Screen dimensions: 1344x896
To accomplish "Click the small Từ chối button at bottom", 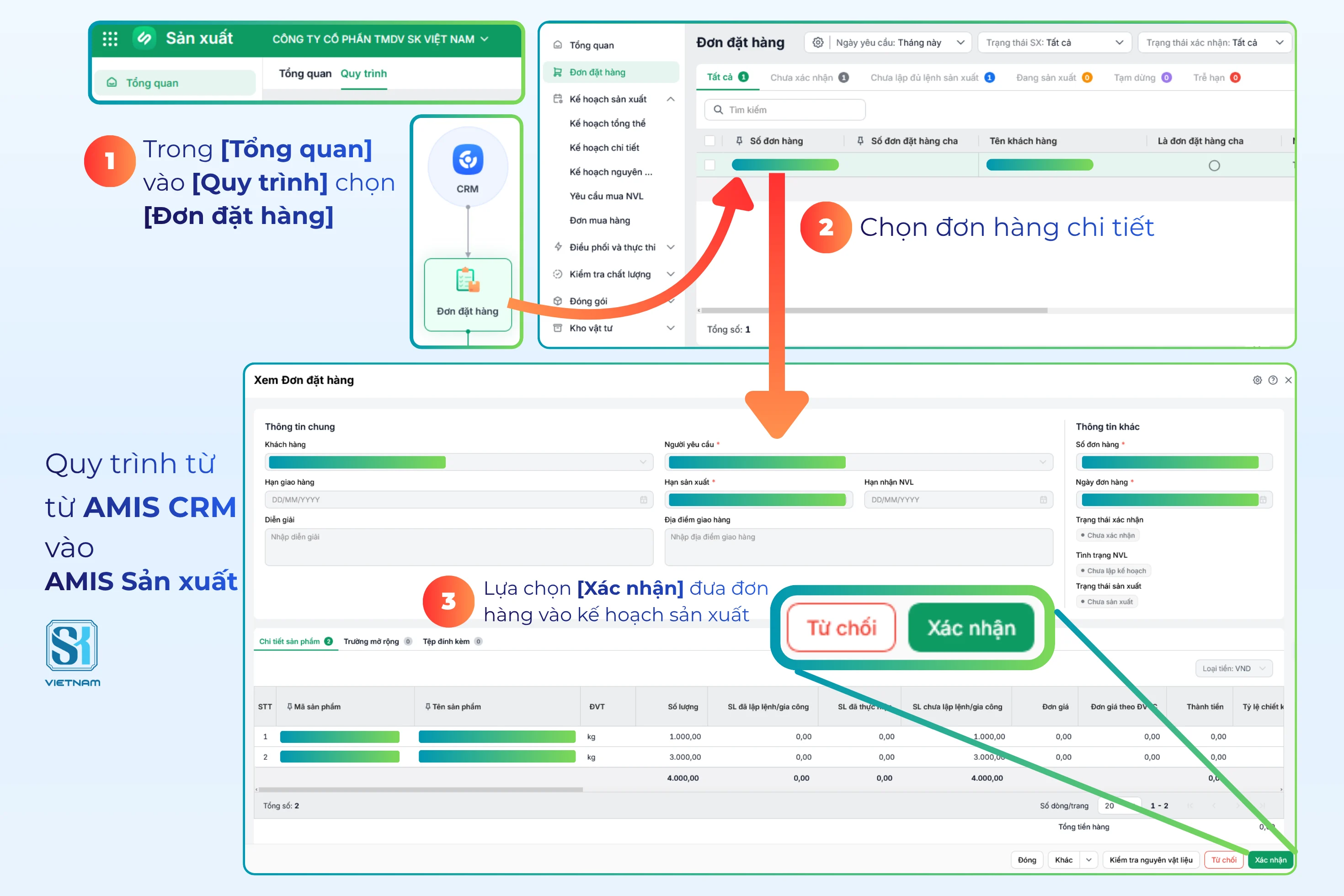I will tap(1223, 860).
